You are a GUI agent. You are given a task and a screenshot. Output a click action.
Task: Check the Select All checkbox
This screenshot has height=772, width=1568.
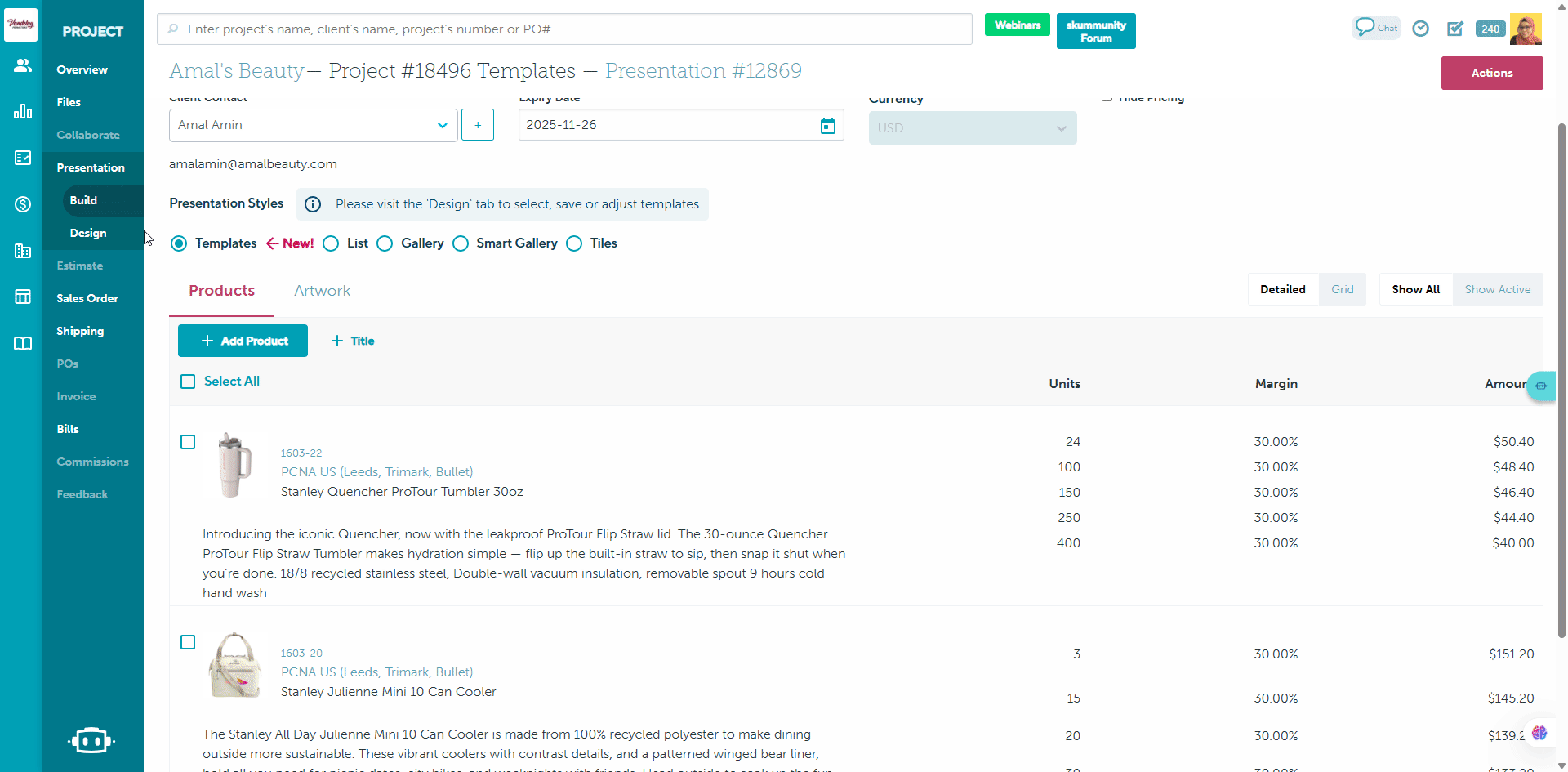(188, 382)
